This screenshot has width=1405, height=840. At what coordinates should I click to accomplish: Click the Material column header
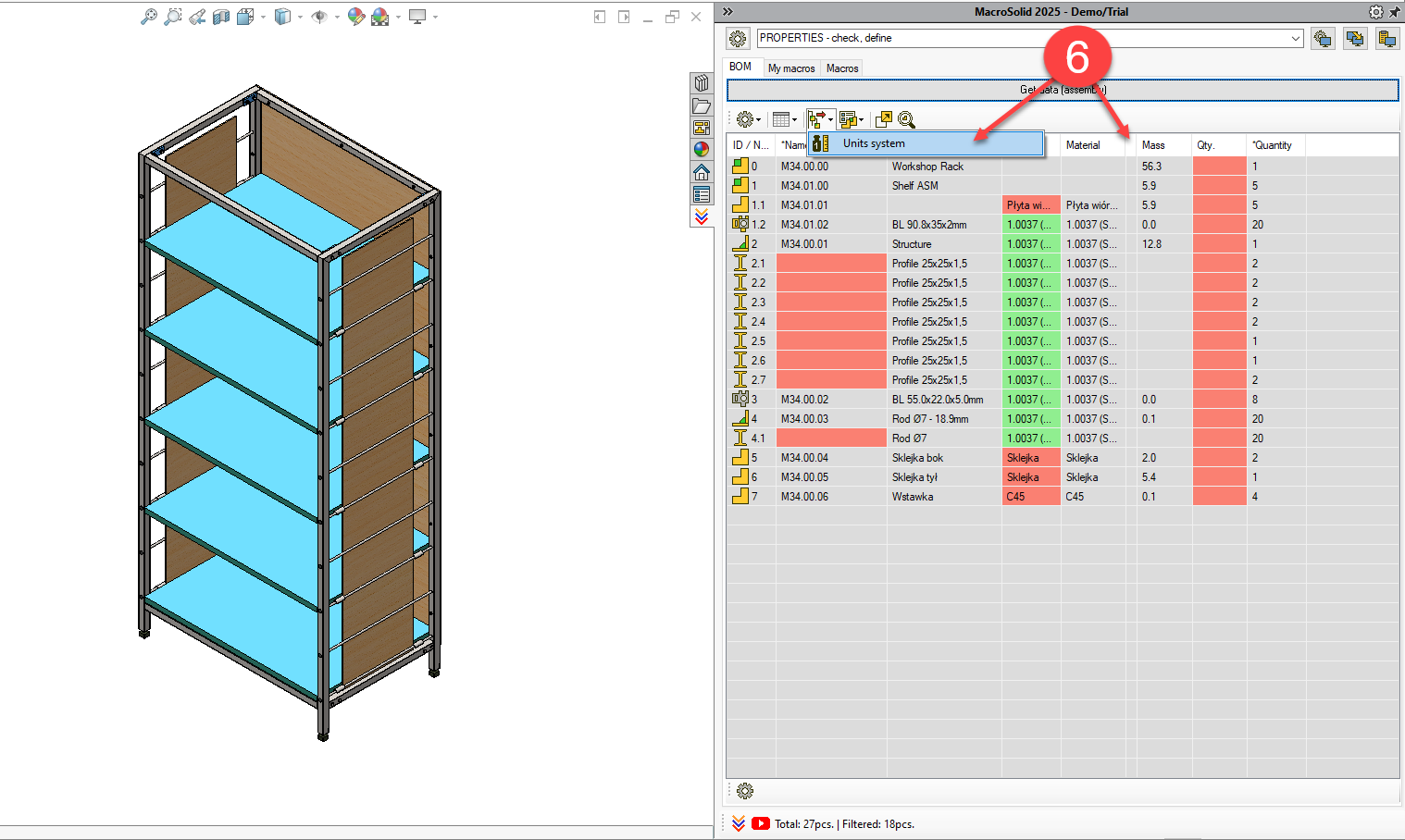point(1093,145)
